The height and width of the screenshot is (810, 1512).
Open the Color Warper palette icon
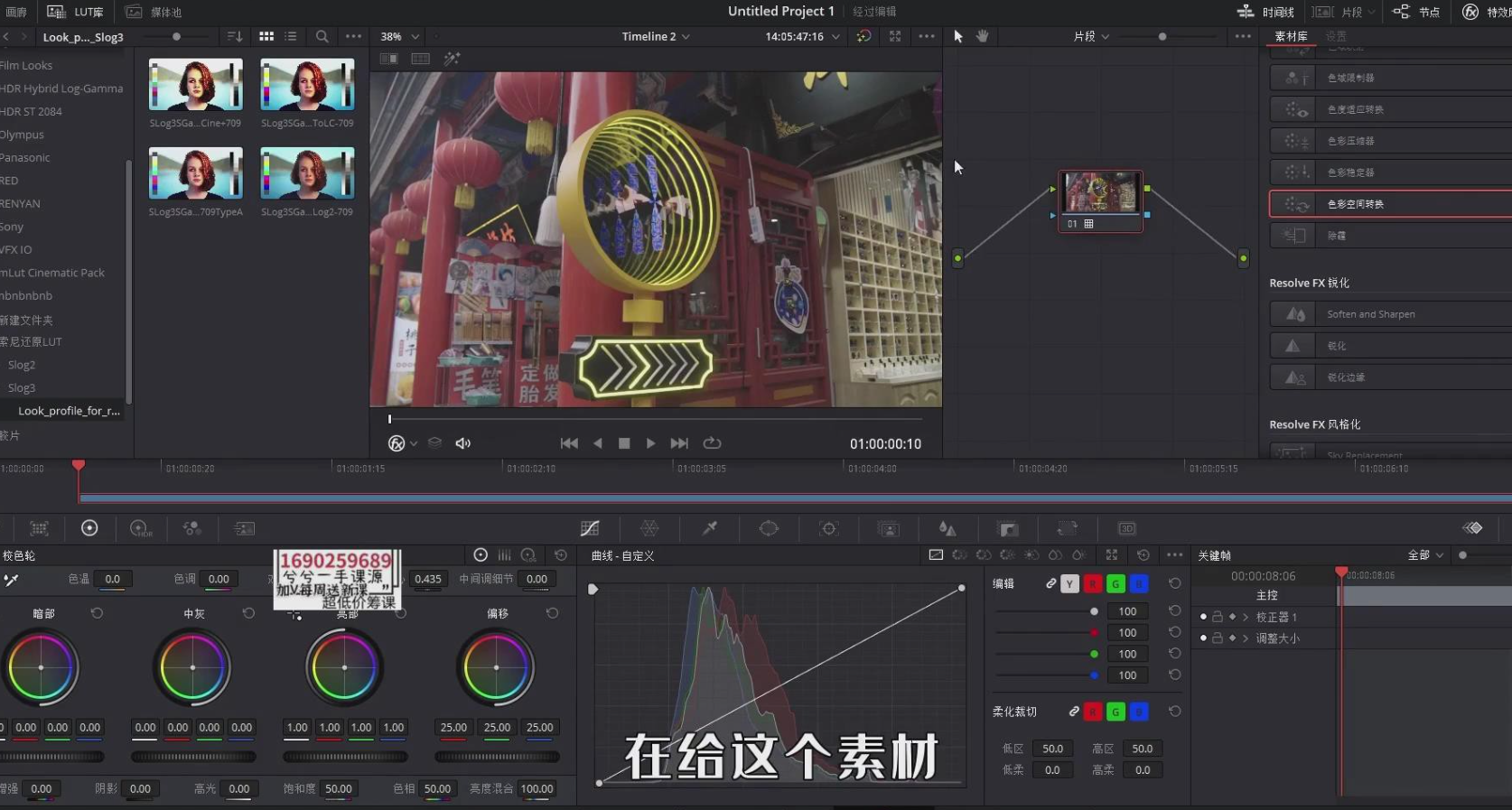[649, 528]
